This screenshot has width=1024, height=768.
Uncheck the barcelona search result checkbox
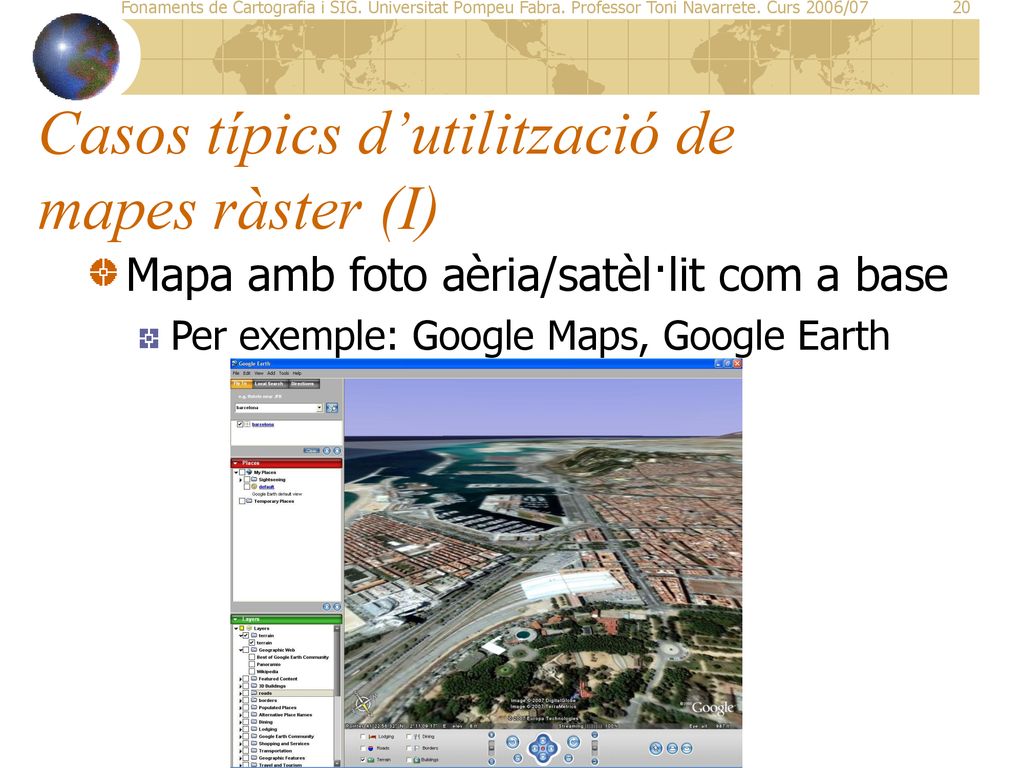click(x=240, y=424)
